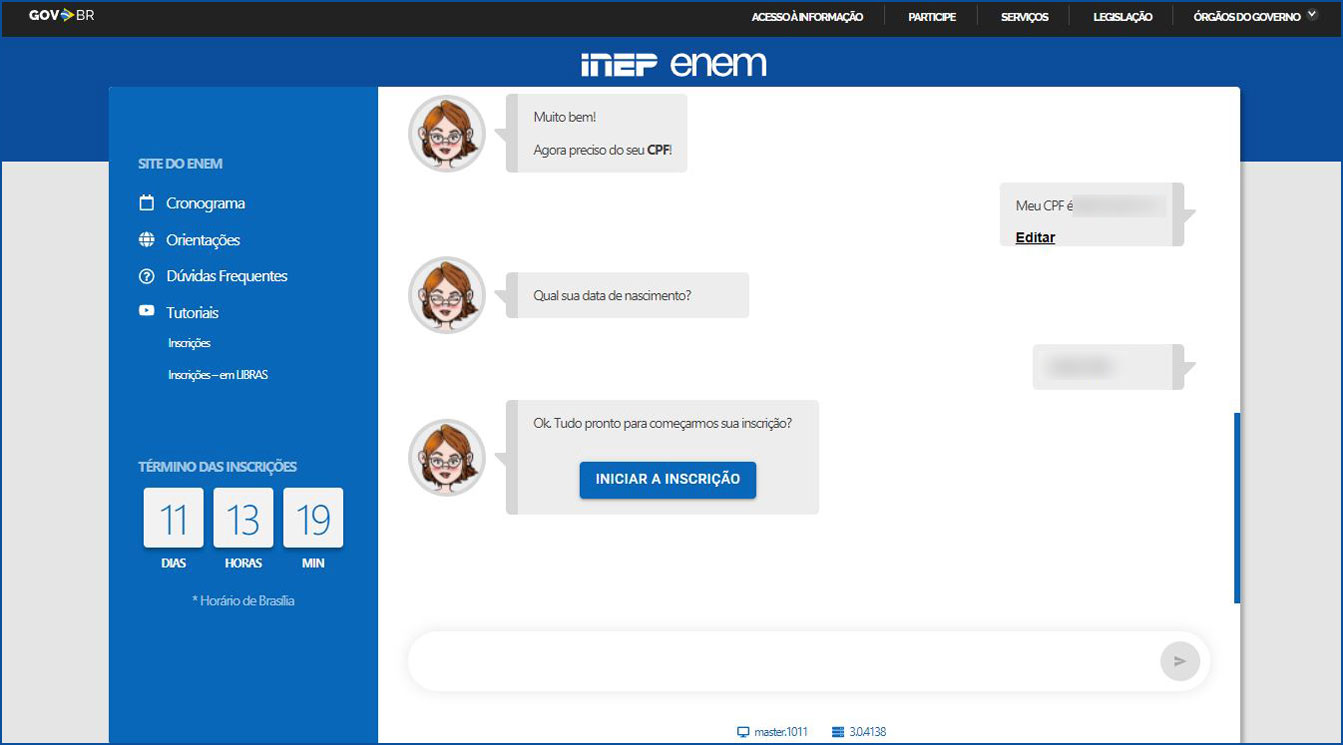Image resolution: width=1343 pixels, height=745 pixels.
Task: Open the Inscrições – em LIBRAS link
Action: click(218, 375)
